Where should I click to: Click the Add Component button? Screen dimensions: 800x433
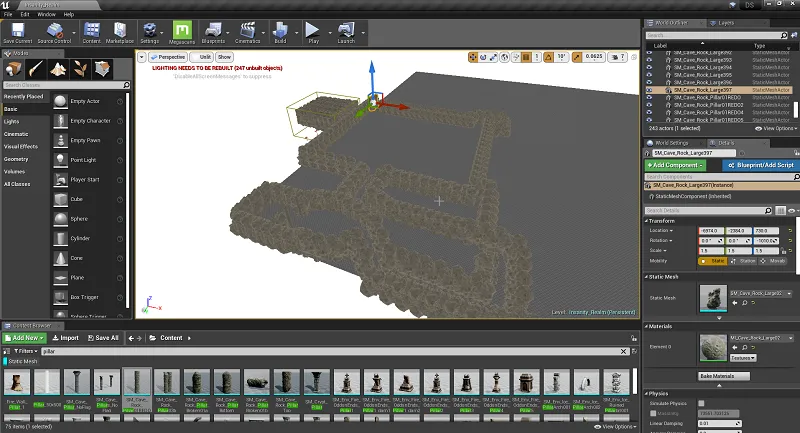675,165
